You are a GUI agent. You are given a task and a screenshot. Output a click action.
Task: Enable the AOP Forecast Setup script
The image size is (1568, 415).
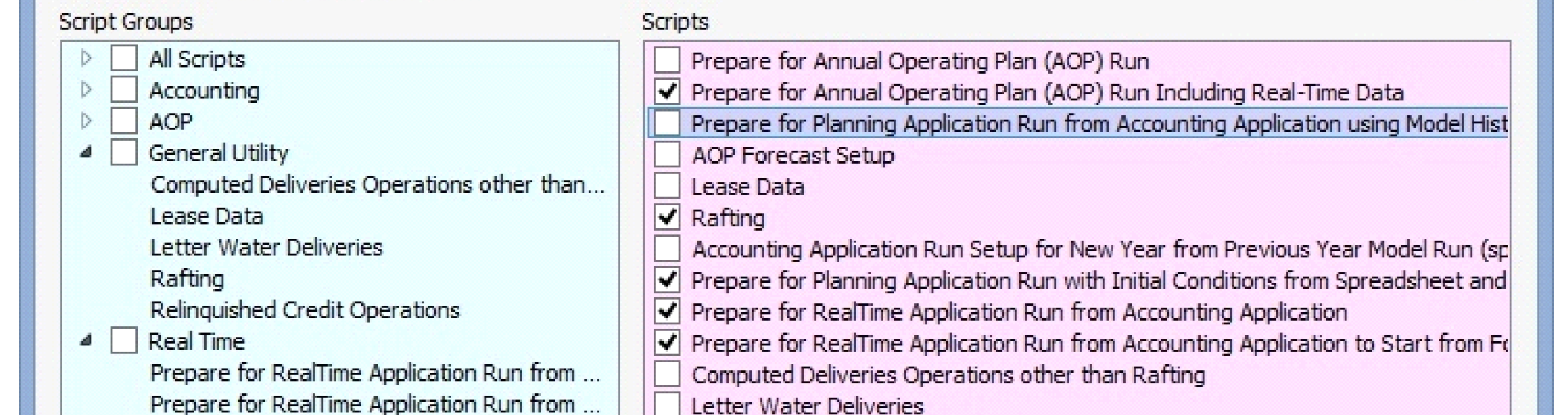point(667,155)
